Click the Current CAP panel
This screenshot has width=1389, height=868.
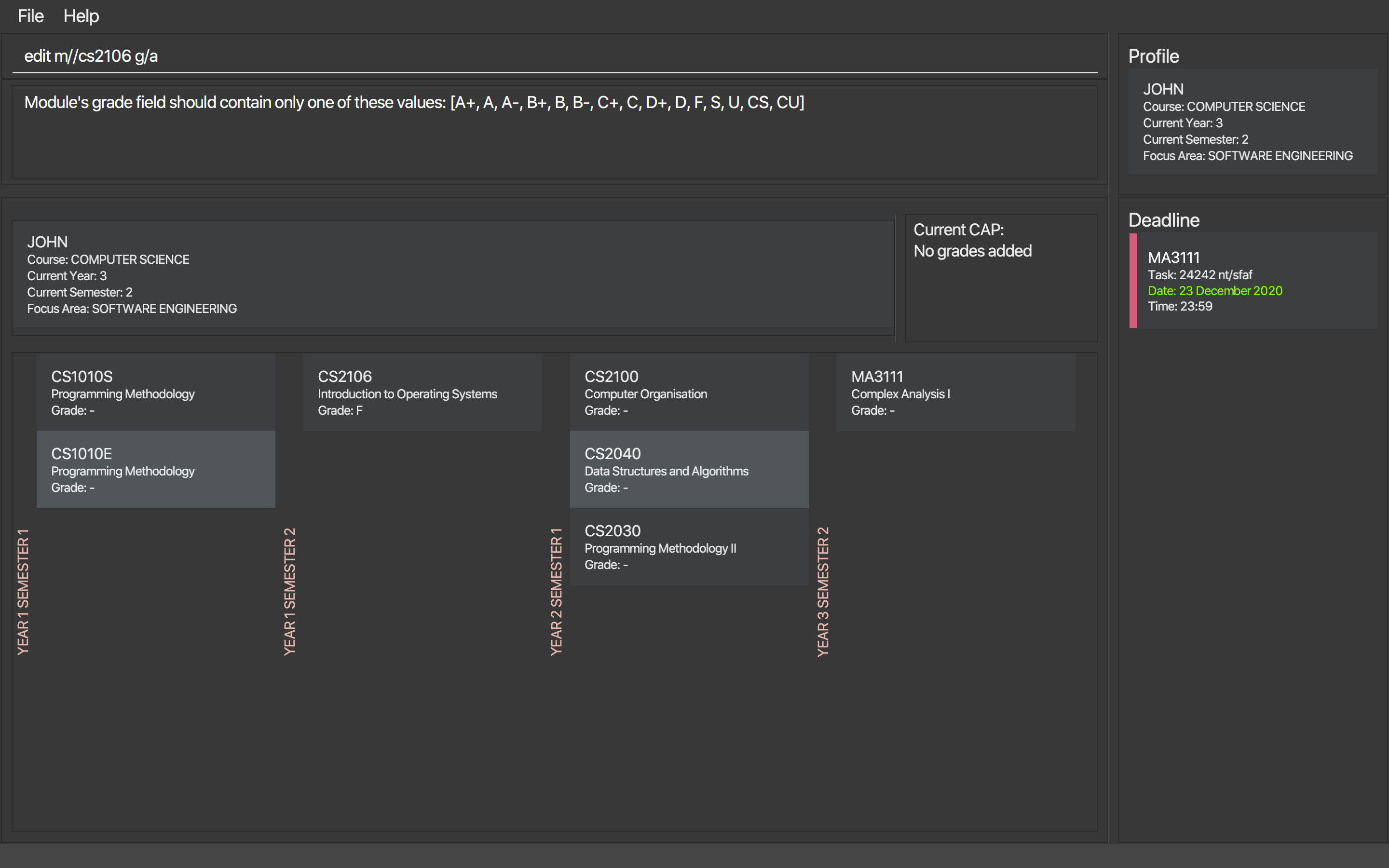tap(1000, 278)
